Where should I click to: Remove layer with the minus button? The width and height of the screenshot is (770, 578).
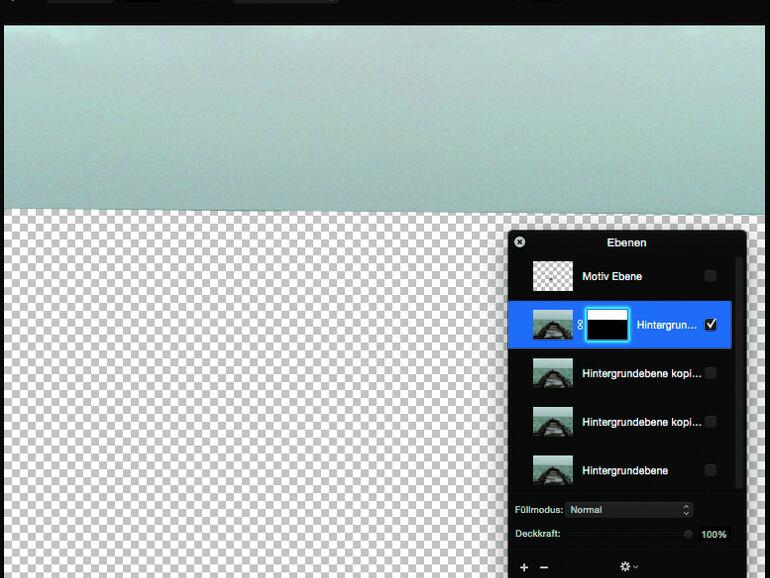[544, 567]
